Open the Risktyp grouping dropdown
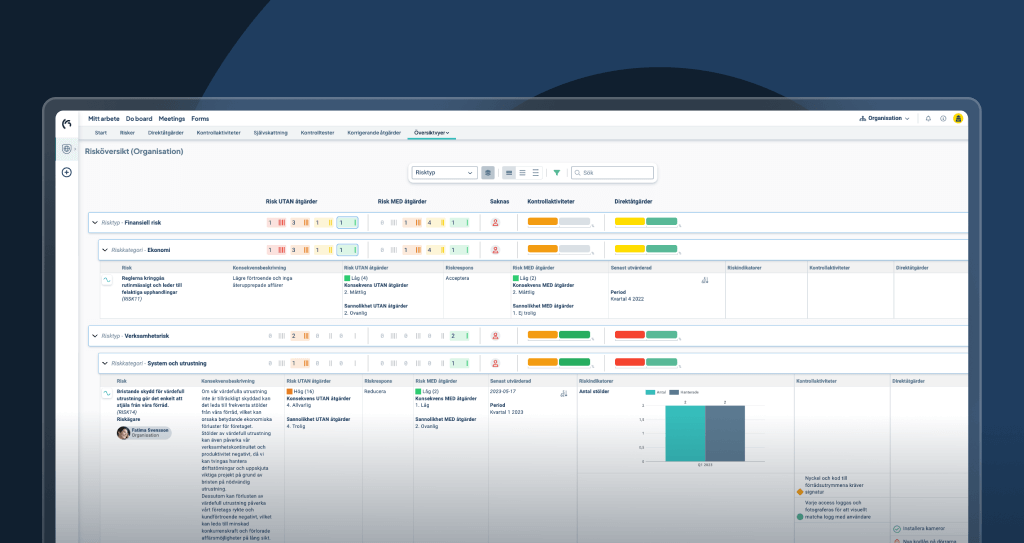This screenshot has height=543, width=1024. [445, 173]
